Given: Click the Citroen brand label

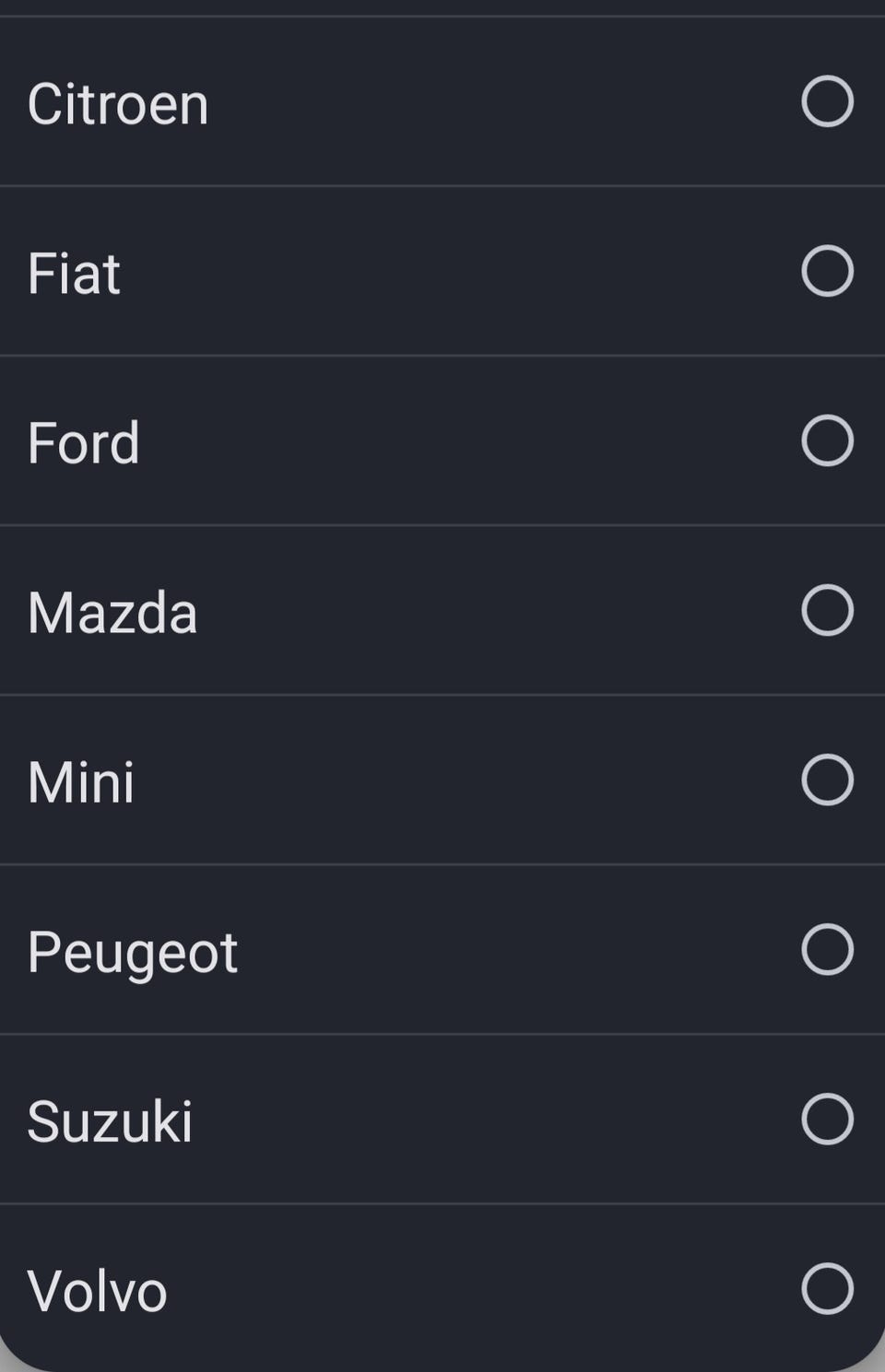Looking at the screenshot, I should [x=118, y=103].
